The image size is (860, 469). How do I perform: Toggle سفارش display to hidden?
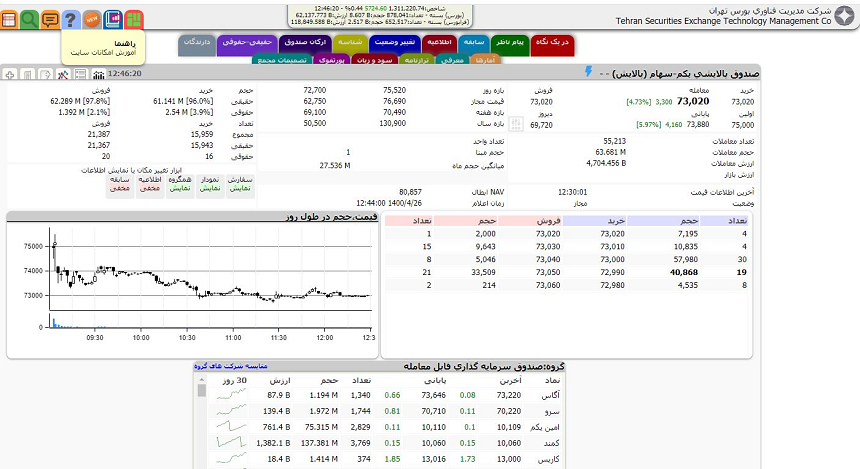click(240, 184)
